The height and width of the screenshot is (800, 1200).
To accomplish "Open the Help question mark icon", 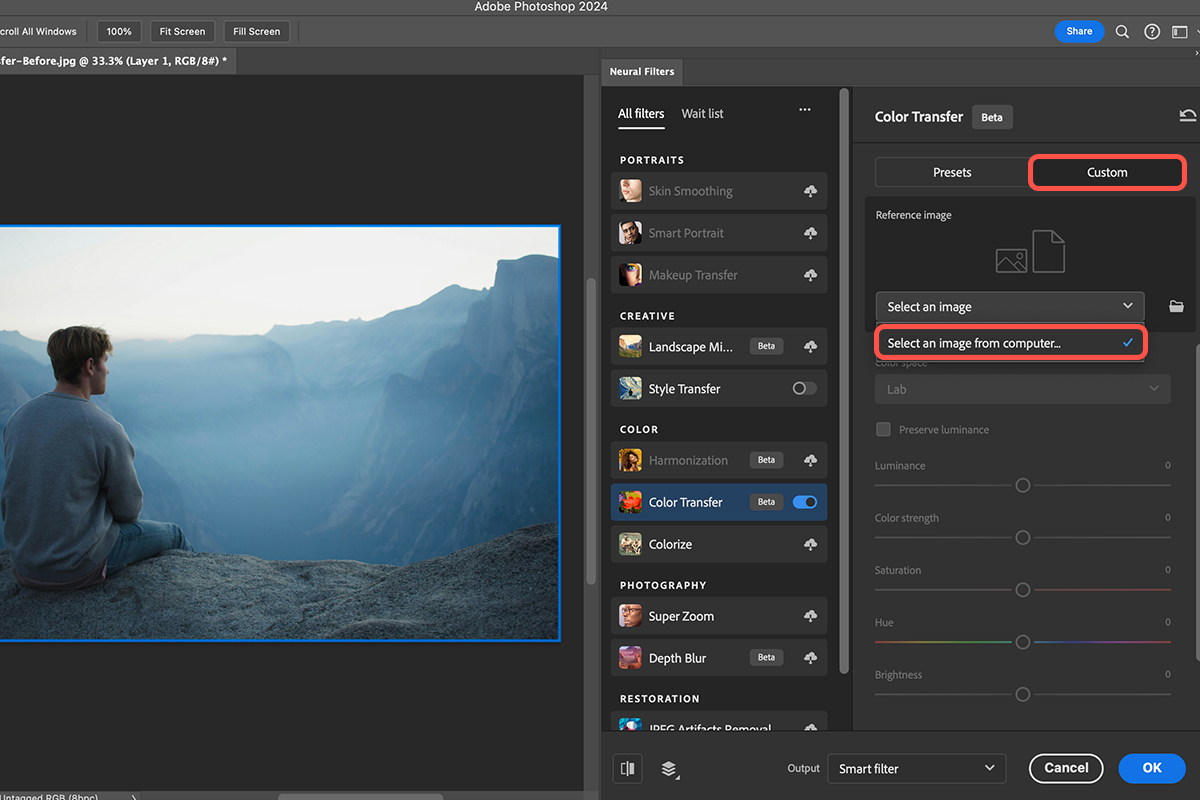I will tap(1151, 31).
